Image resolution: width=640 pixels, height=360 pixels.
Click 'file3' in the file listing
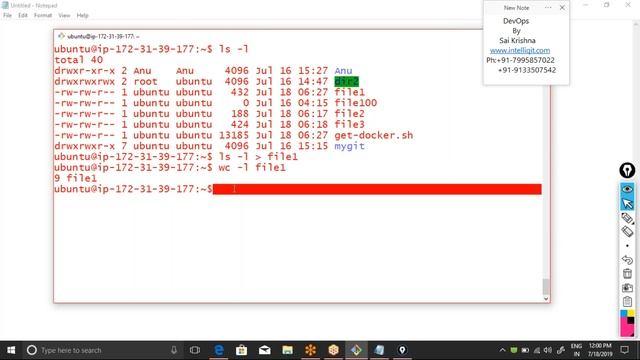pyautogui.click(x=349, y=124)
